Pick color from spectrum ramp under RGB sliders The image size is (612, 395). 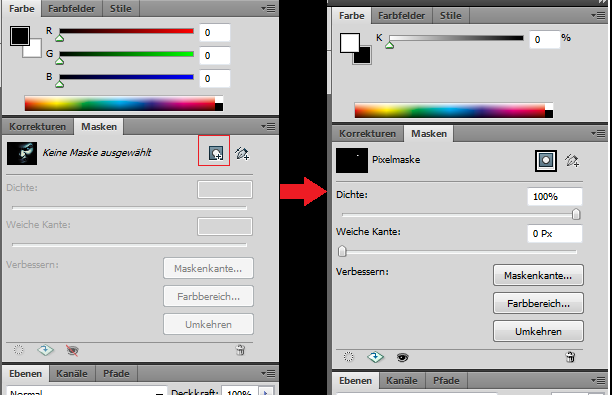tap(124, 104)
